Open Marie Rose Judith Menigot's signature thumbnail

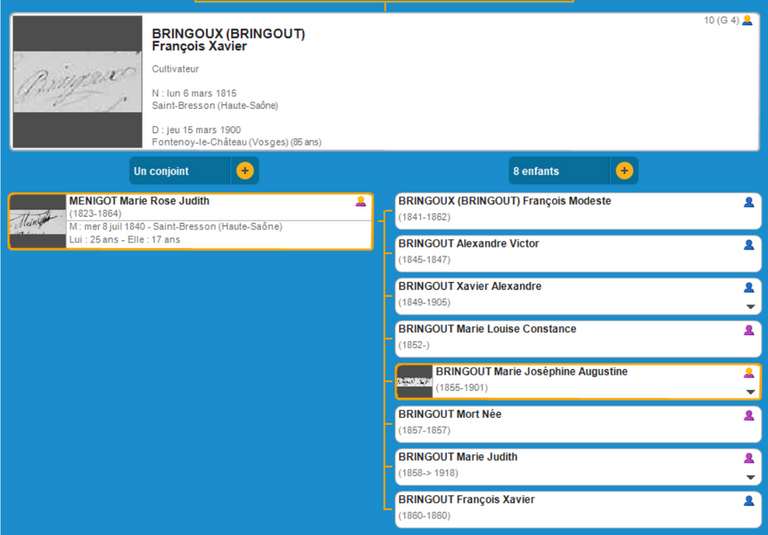[37, 222]
